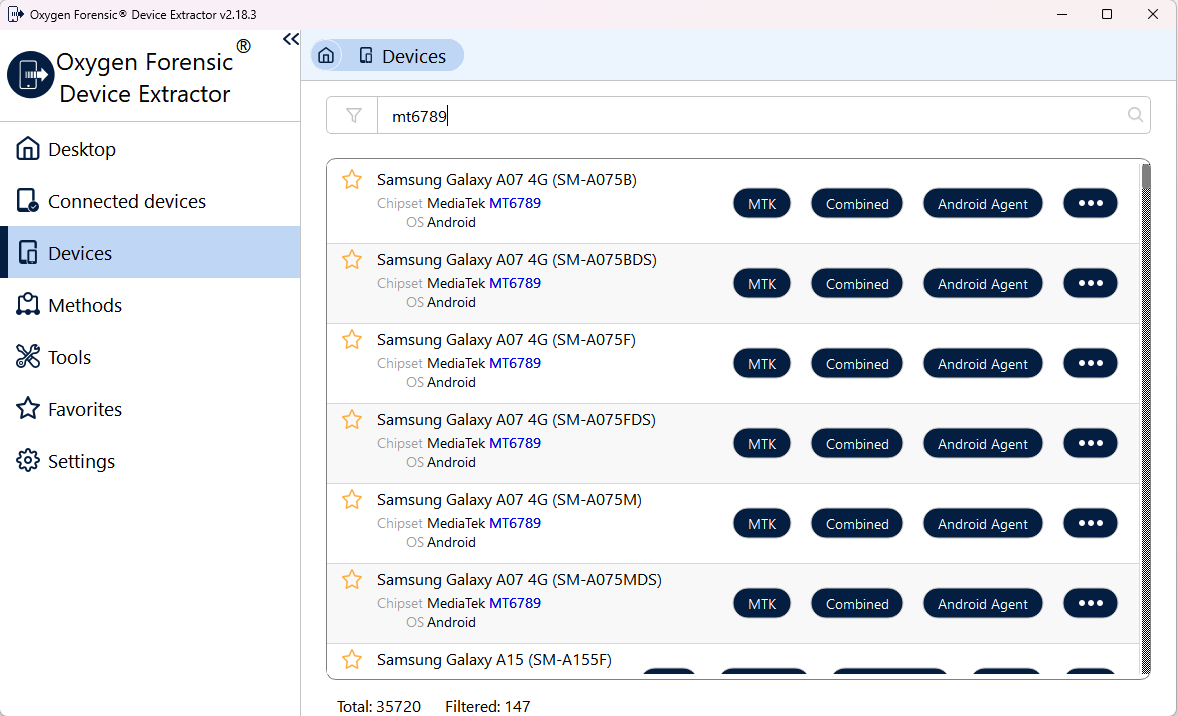Open Methods section
1178x716 pixels.
150,304
